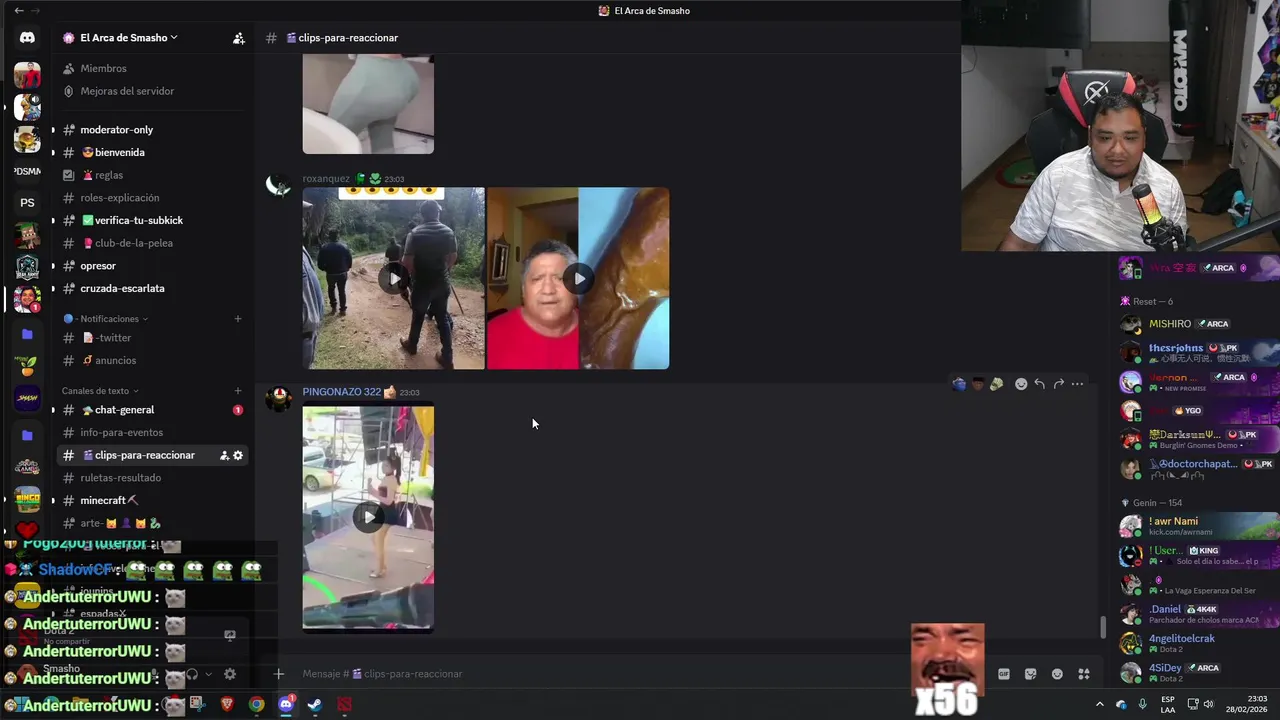The width and height of the screenshot is (1280, 720).
Task: Open volume control in system tray
Action: coord(1208,704)
